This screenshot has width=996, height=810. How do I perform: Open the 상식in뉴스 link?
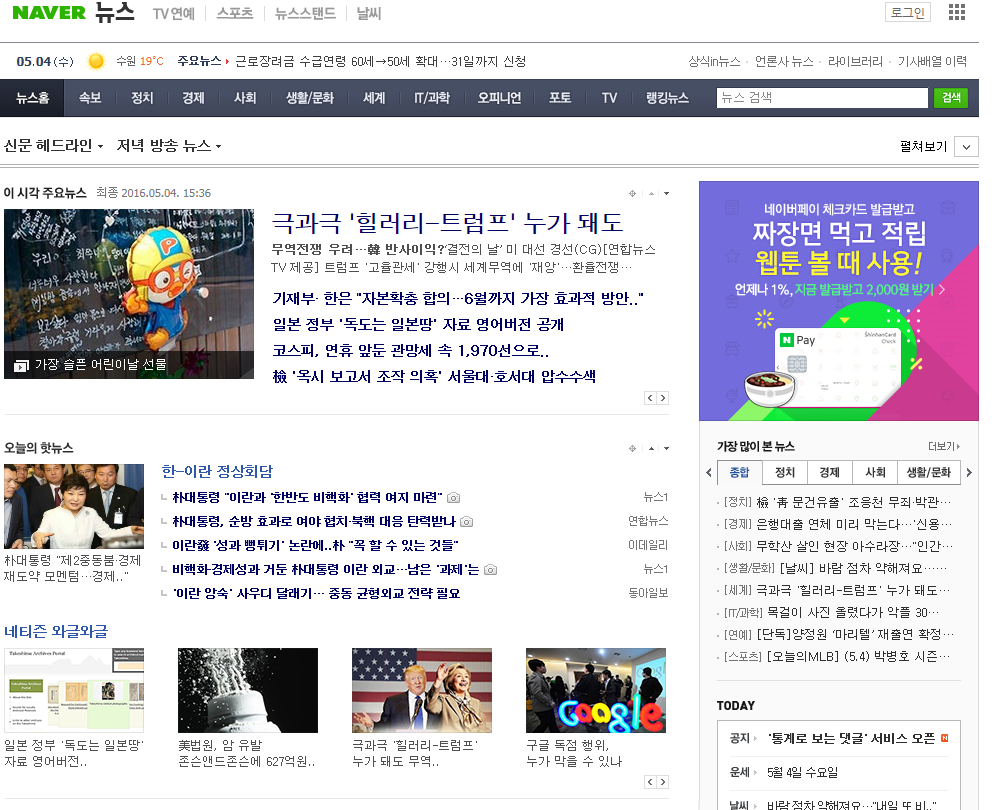pyautogui.click(x=714, y=62)
